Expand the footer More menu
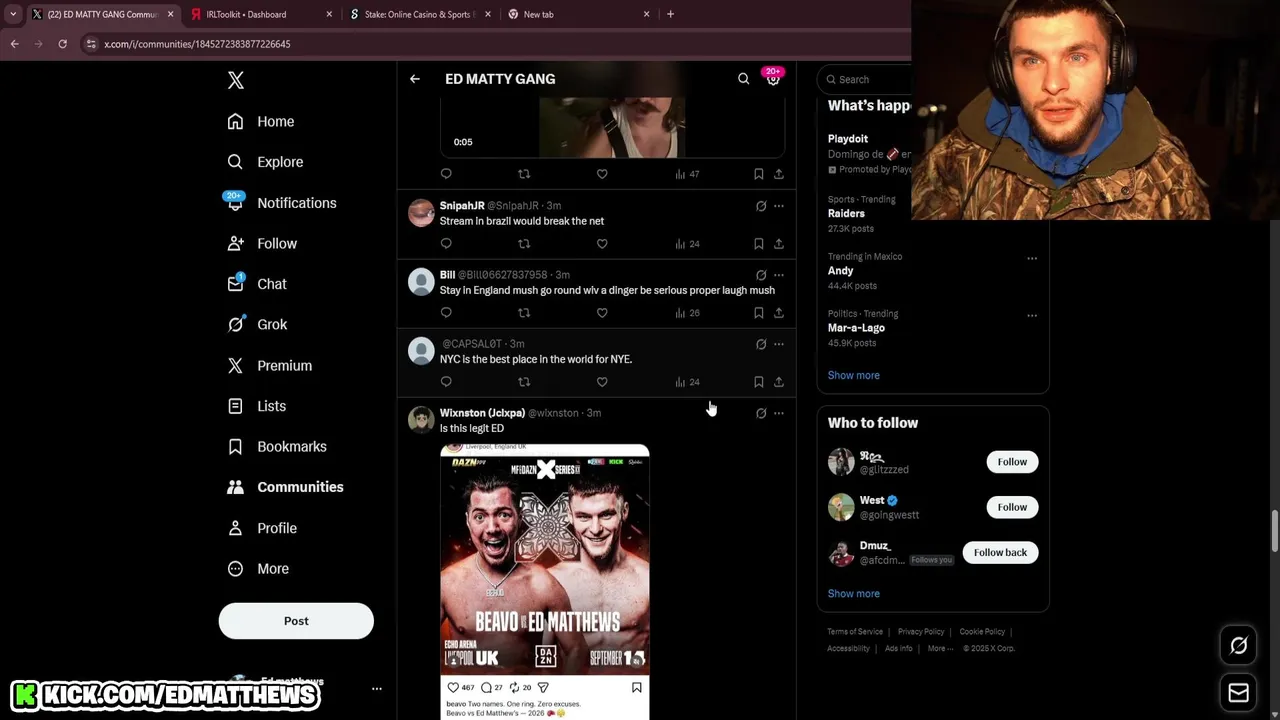 940,649
